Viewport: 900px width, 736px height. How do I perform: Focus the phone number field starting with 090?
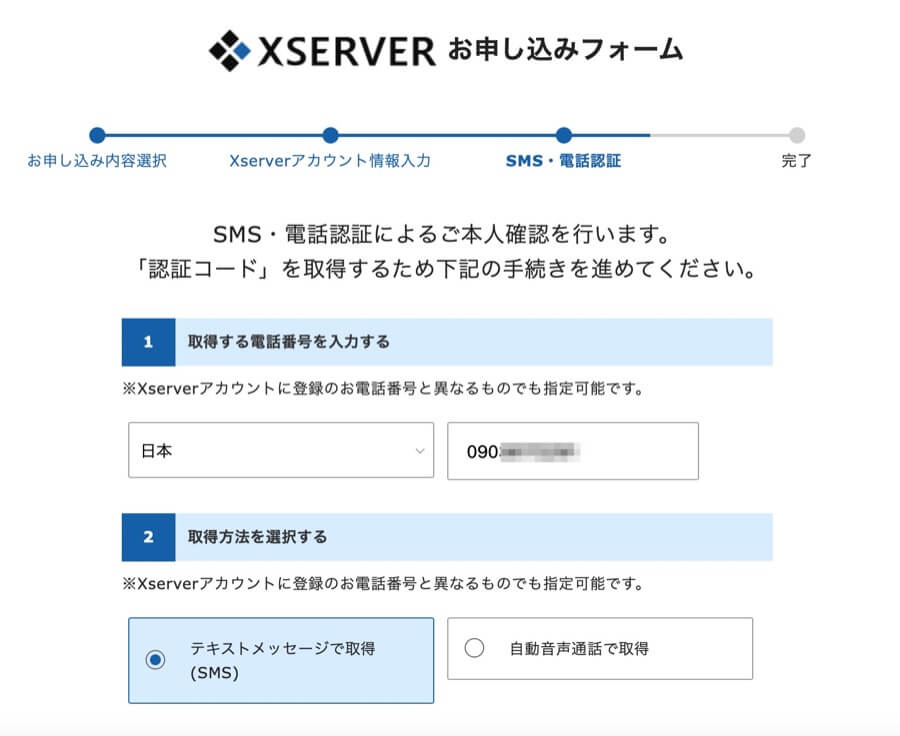pos(572,451)
